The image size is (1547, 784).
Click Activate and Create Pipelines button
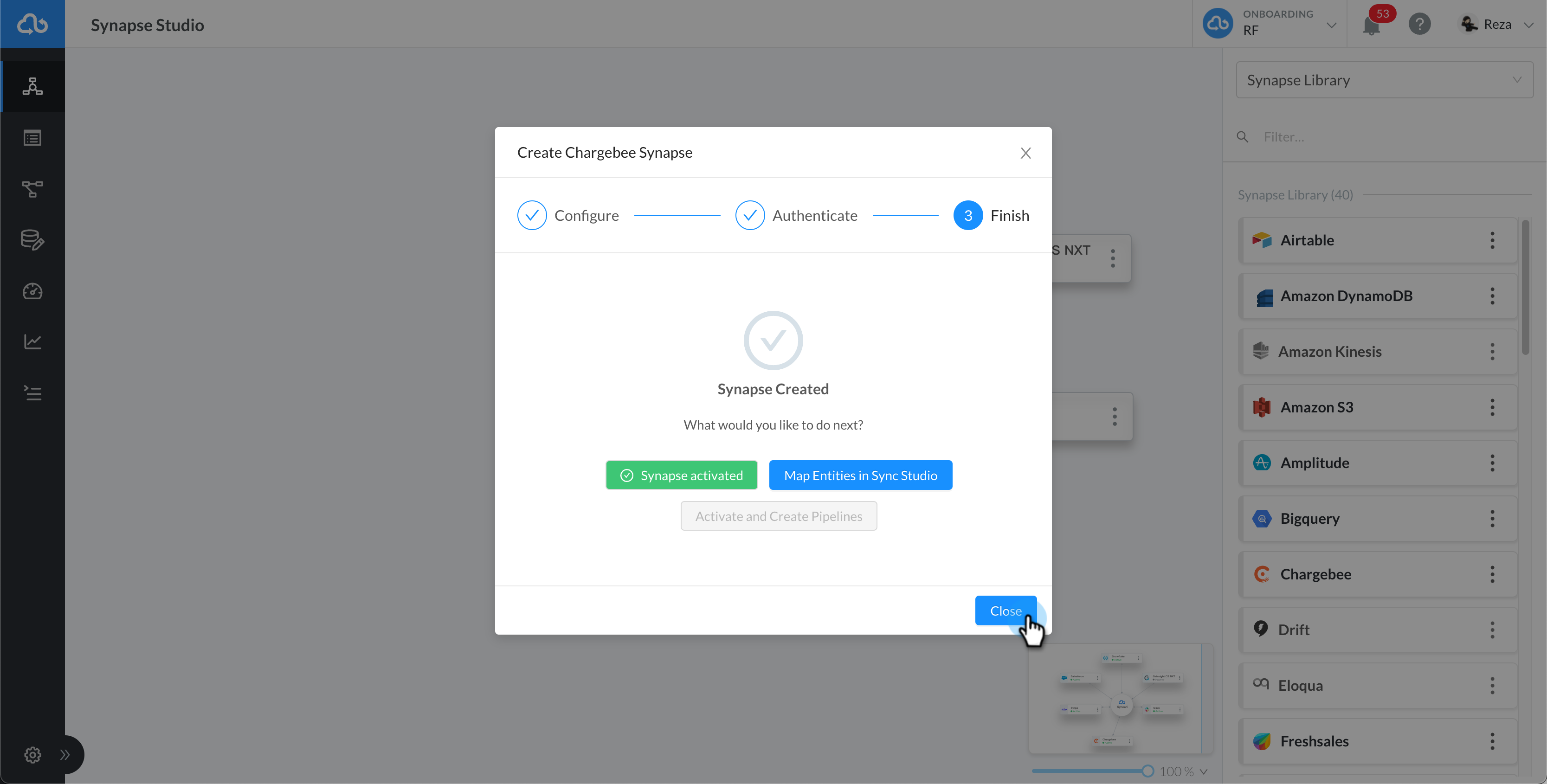(x=778, y=516)
